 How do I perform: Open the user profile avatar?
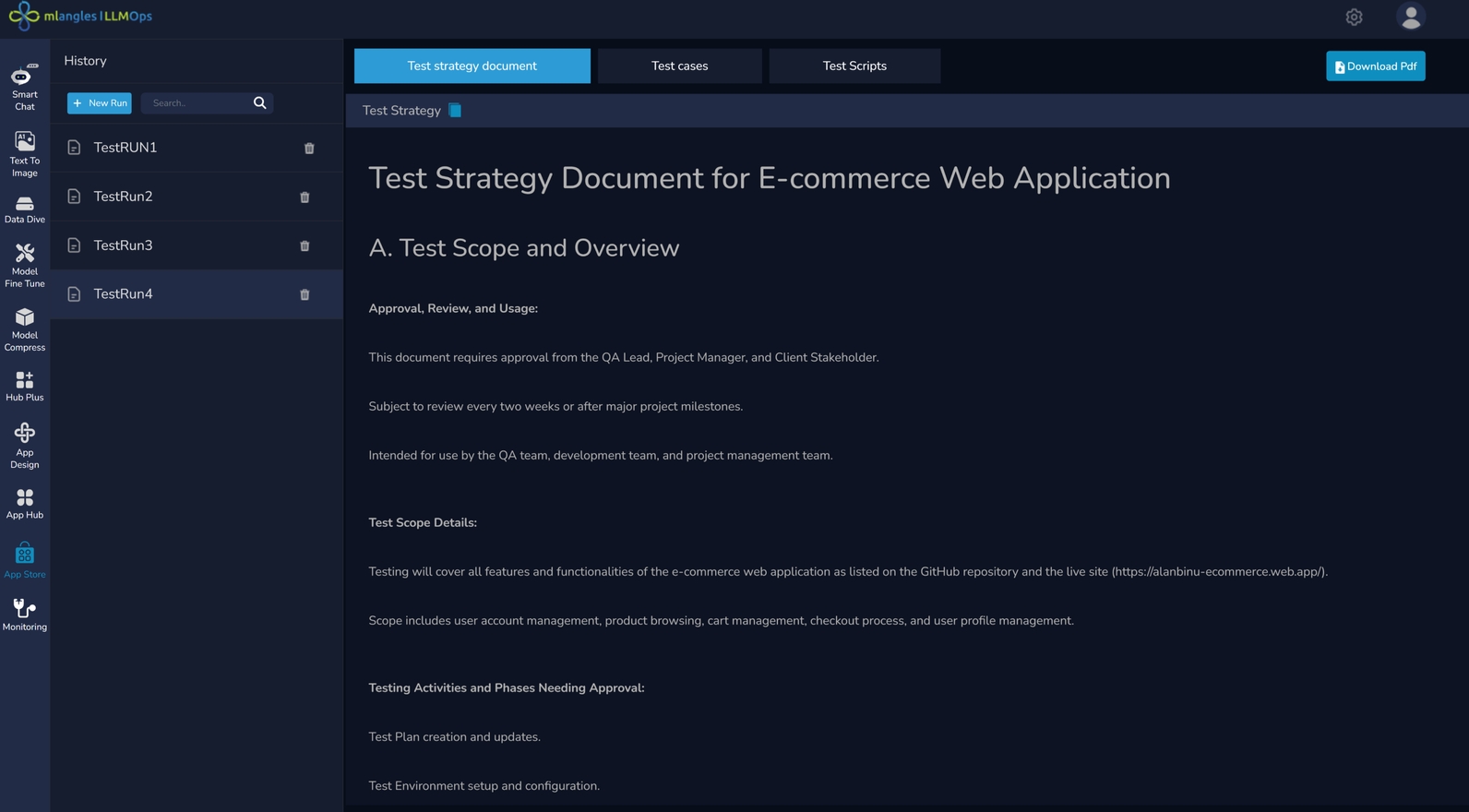click(x=1410, y=17)
